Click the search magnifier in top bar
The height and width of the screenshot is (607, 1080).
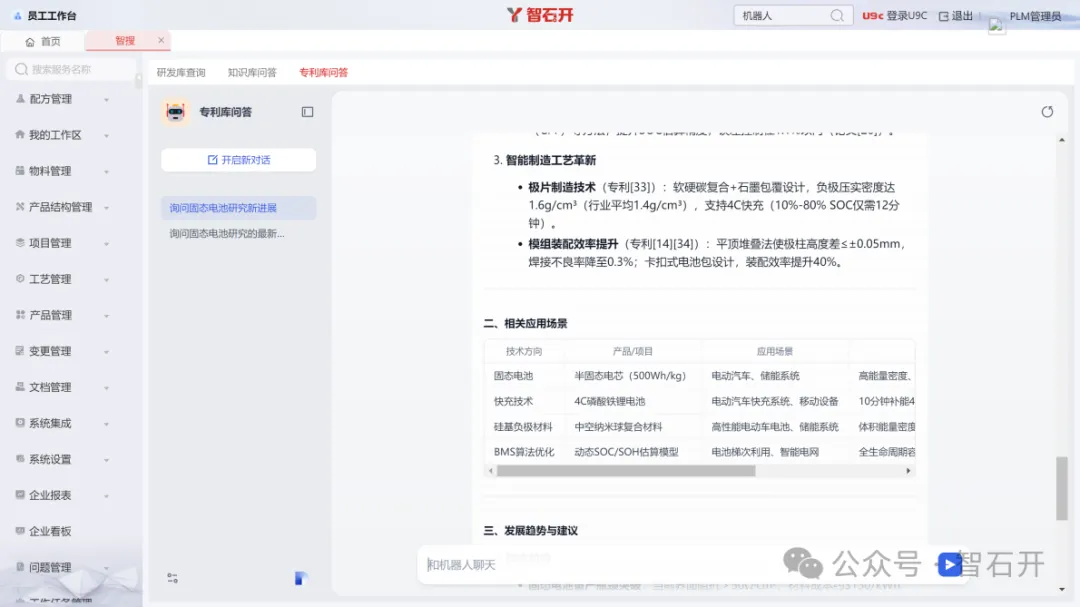tap(837, 16)
